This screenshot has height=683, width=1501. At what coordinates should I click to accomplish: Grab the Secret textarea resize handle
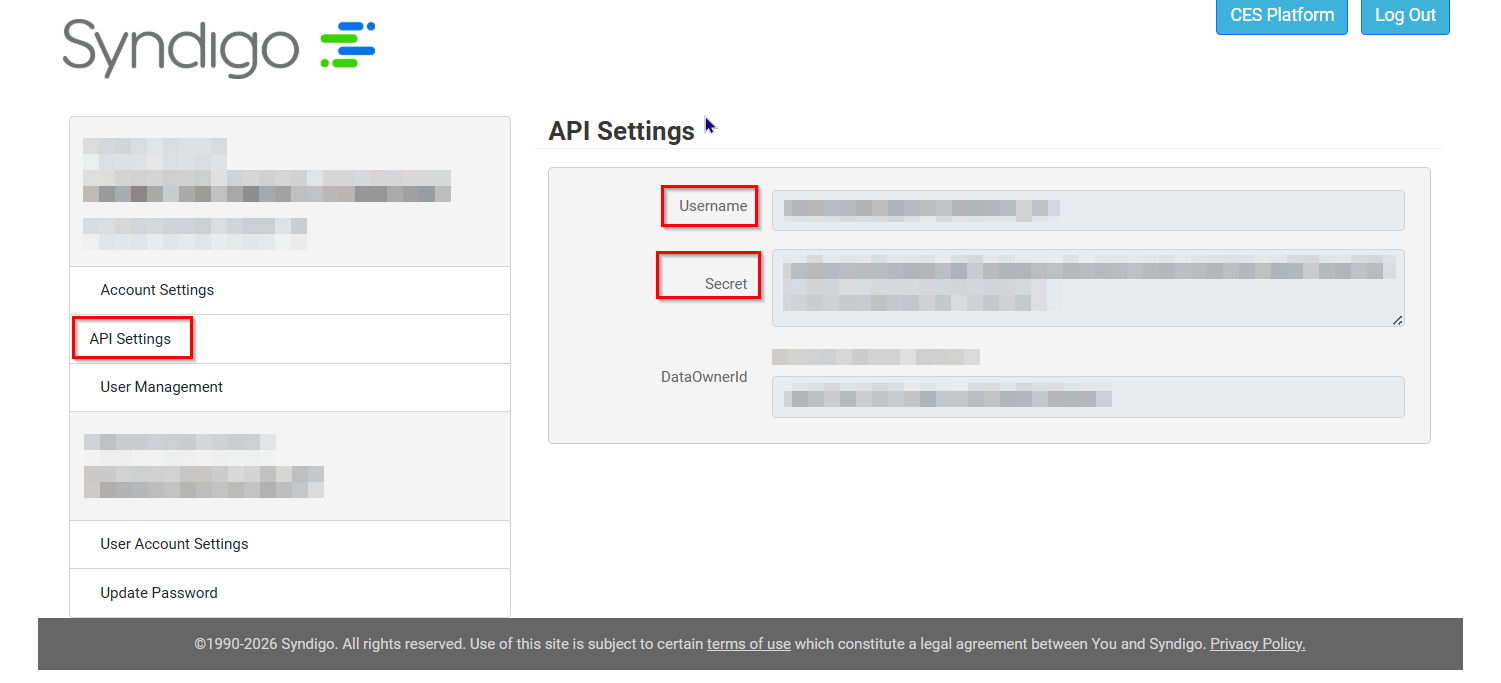click(1397, 320)
